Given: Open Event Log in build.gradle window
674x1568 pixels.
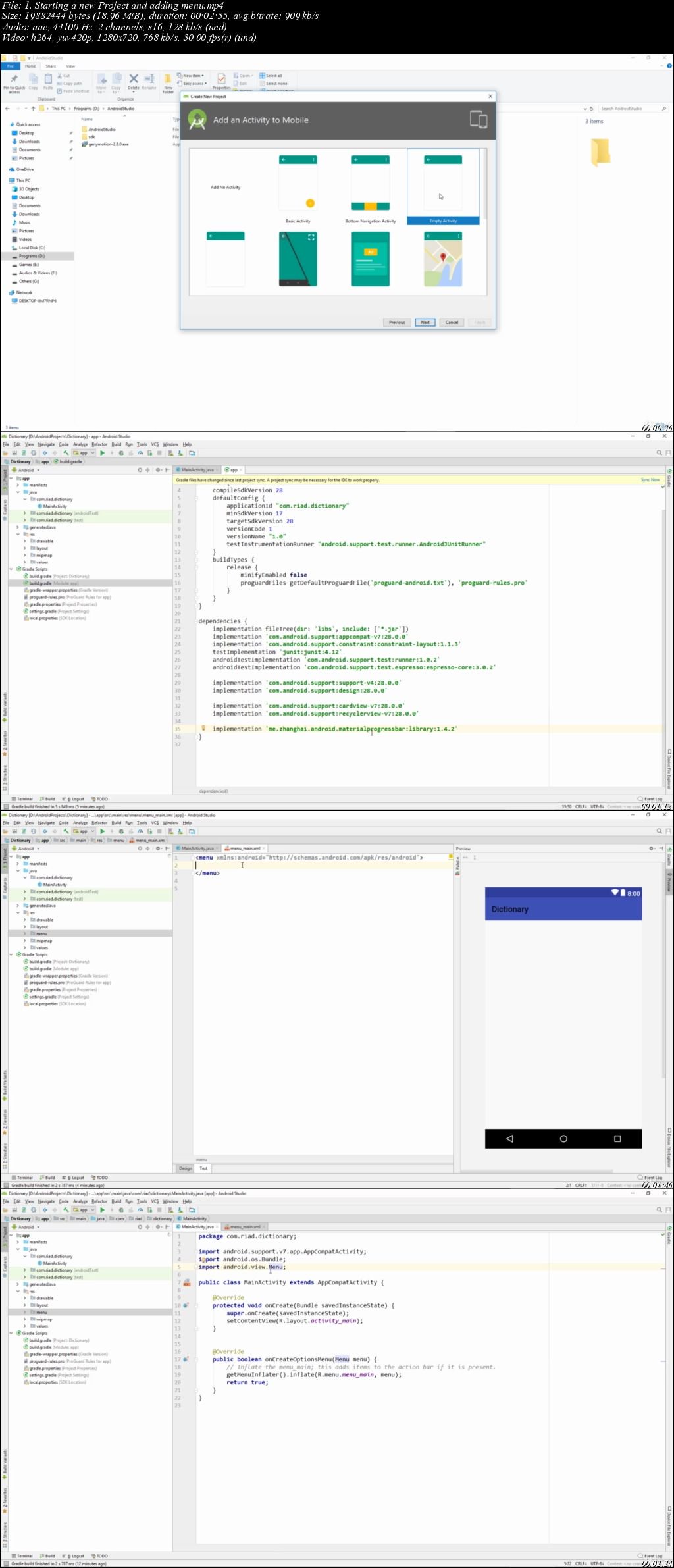Looking at the screenshot, I should tap(650, 799).
